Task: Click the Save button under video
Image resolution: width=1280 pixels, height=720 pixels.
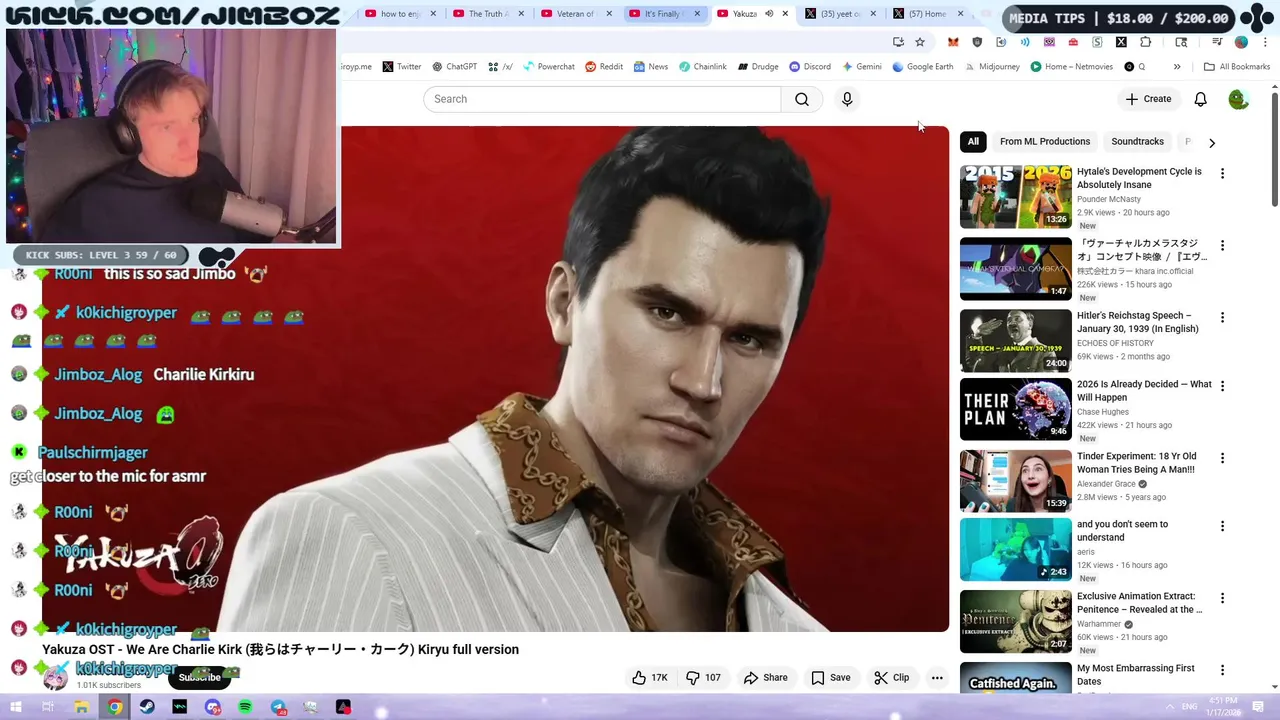Action: point(831,677)
